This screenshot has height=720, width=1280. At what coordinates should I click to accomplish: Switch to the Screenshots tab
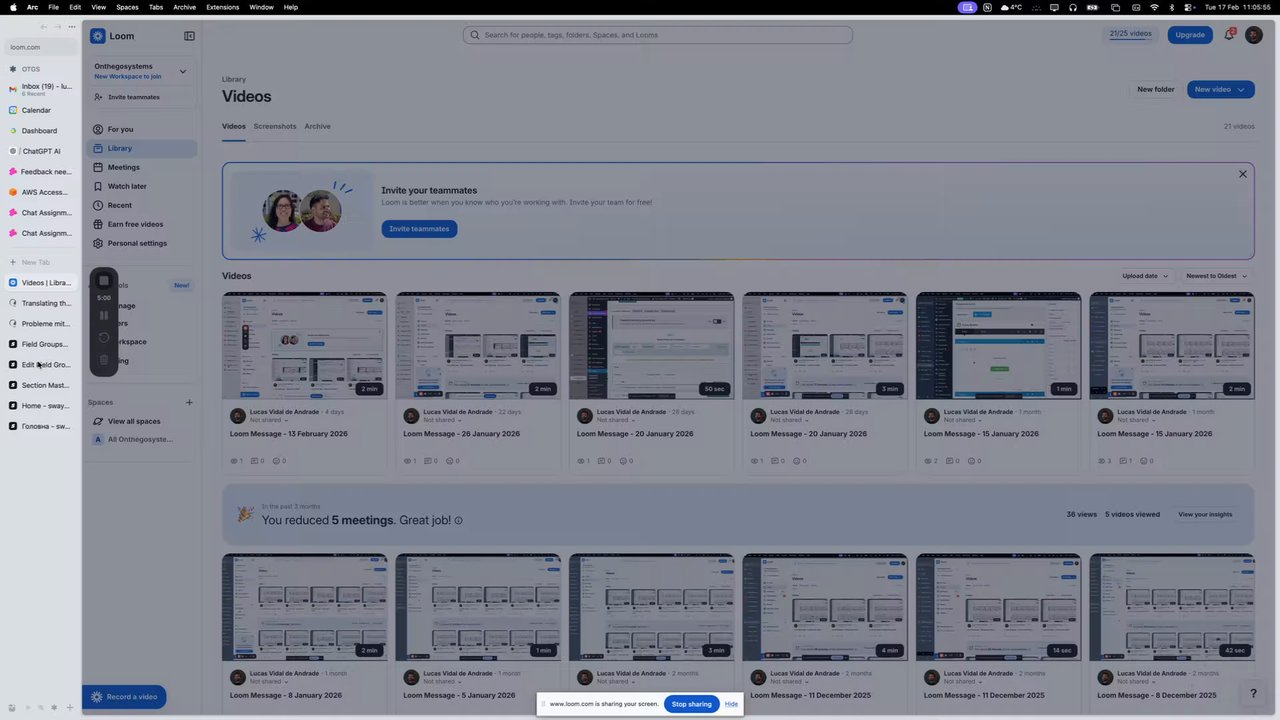275,126
